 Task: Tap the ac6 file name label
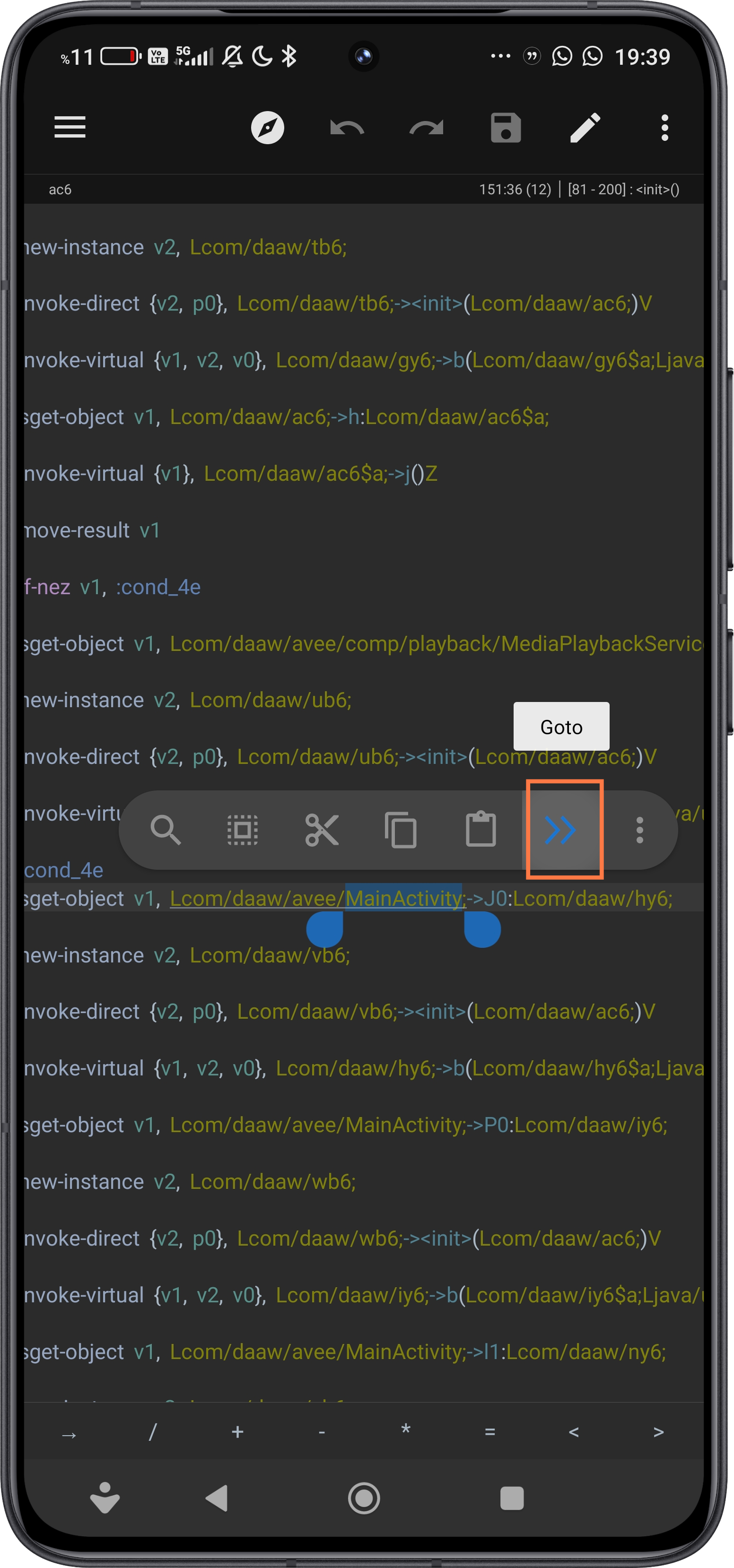point(60,190)
